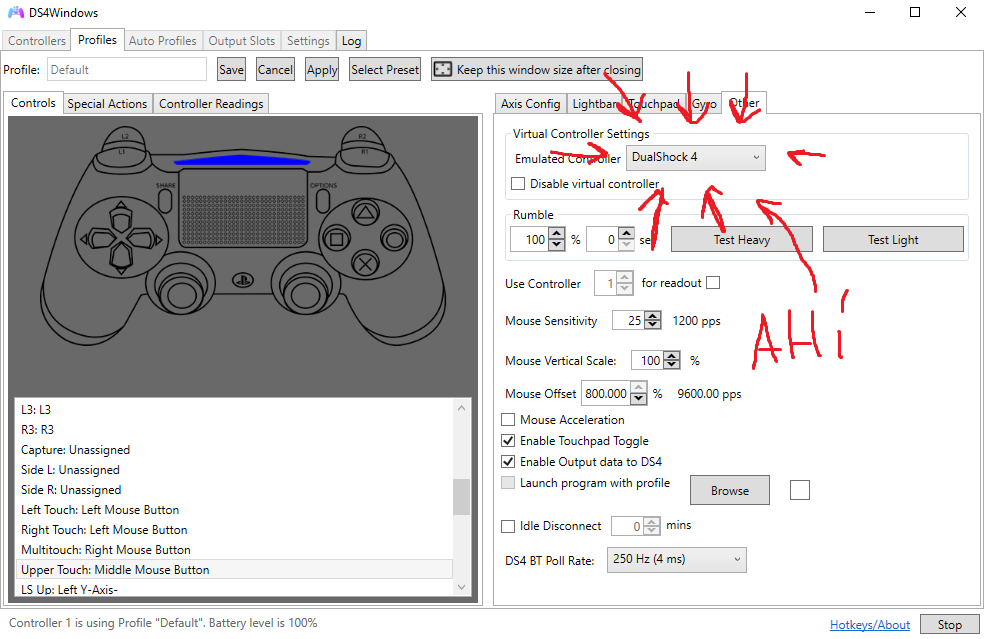Click the D-pad up on controller image
984x639 pixels.
[x=121, y=217]
